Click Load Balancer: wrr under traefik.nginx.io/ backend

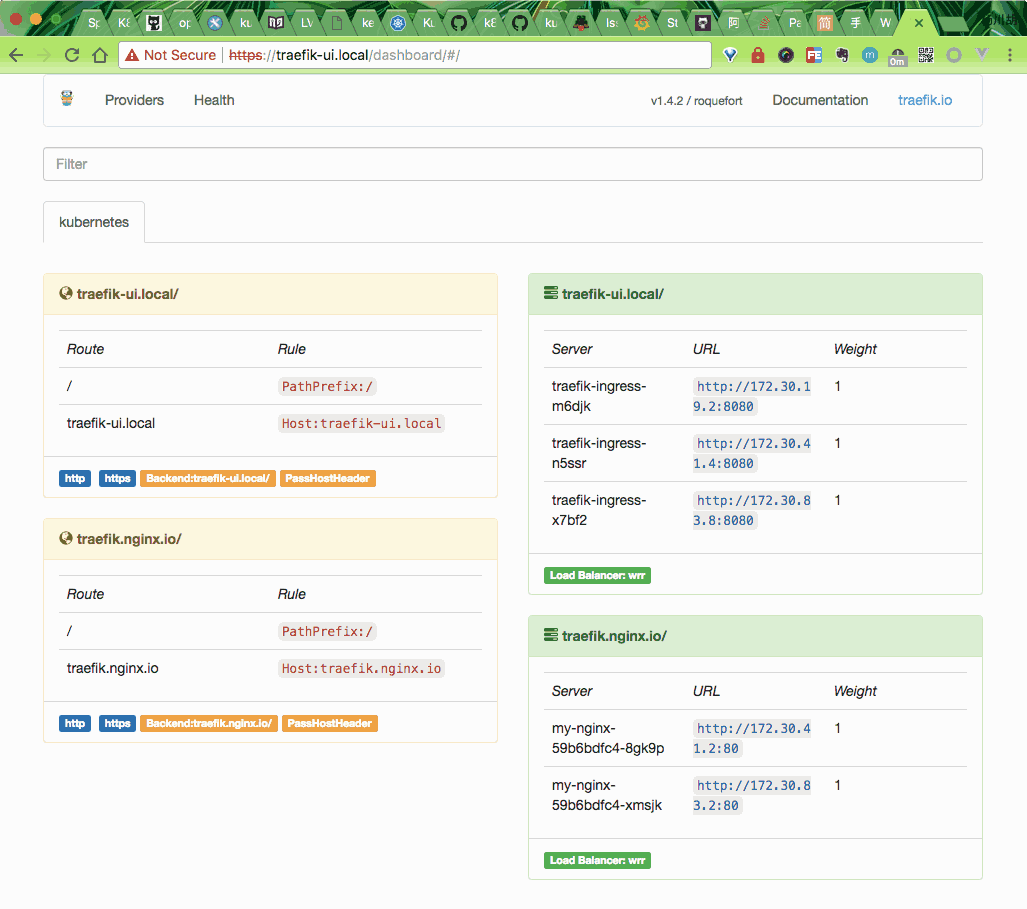pos(597,860)
